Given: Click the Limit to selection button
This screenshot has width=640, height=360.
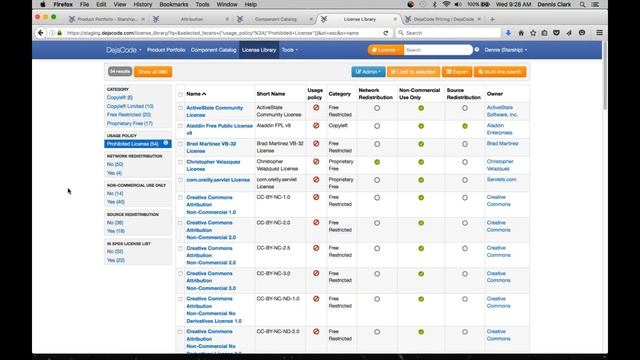Looking at the screenshot, I should pyautogui.click(x=413, y=72).
